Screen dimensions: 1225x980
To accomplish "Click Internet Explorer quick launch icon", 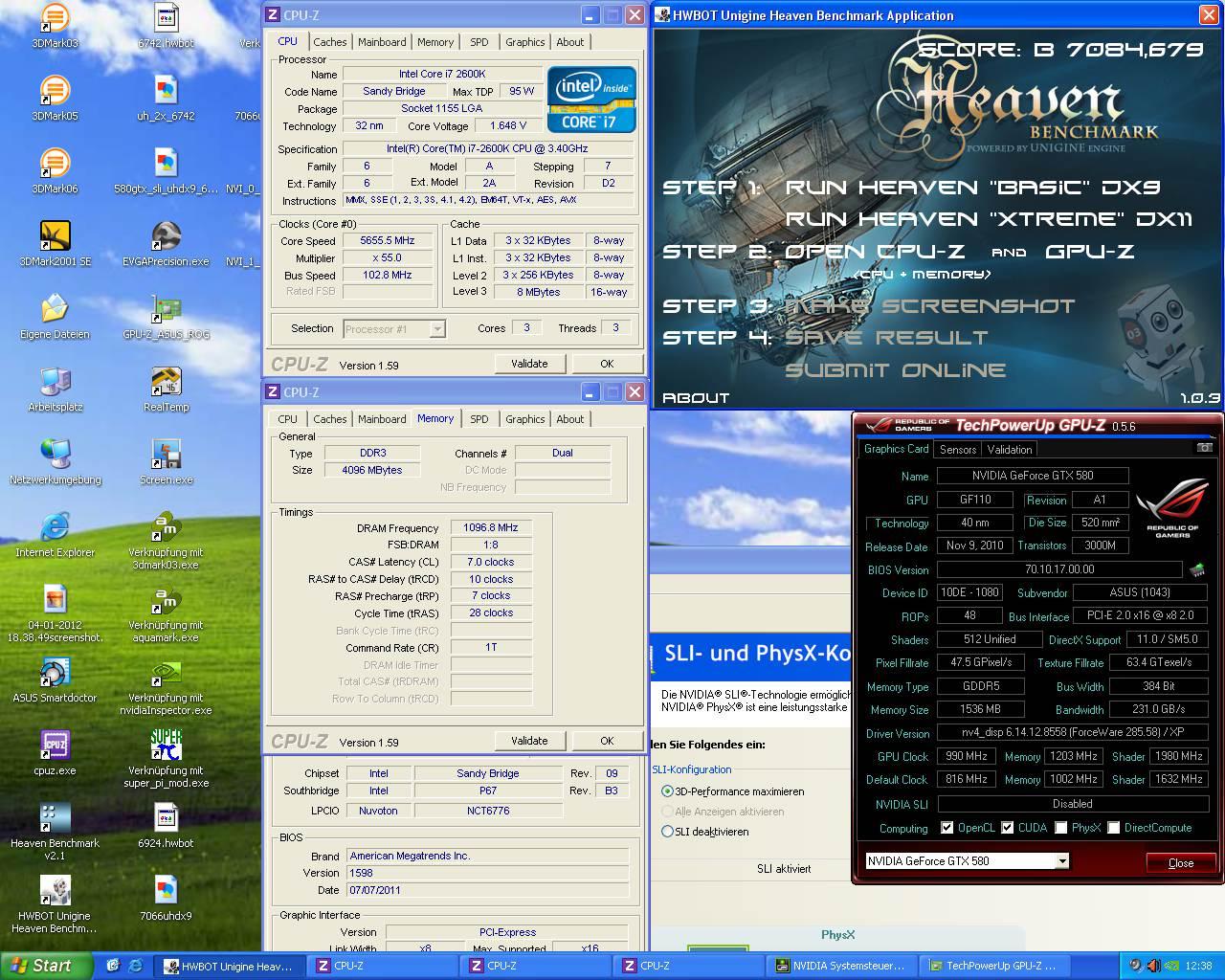I will [x=135, y=966].
